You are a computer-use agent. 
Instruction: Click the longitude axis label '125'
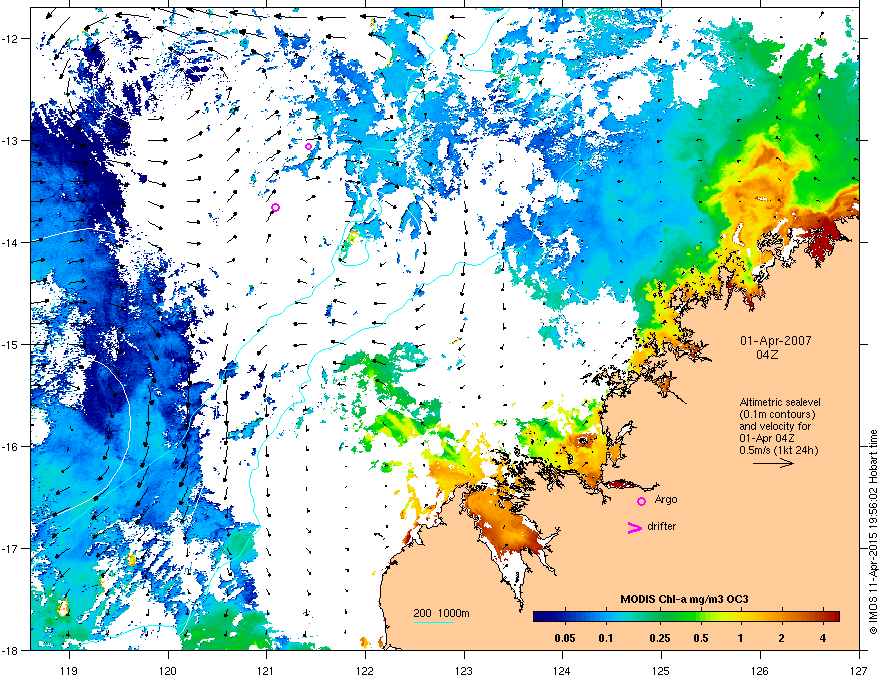pyautogui.click(x=661, y=670)
